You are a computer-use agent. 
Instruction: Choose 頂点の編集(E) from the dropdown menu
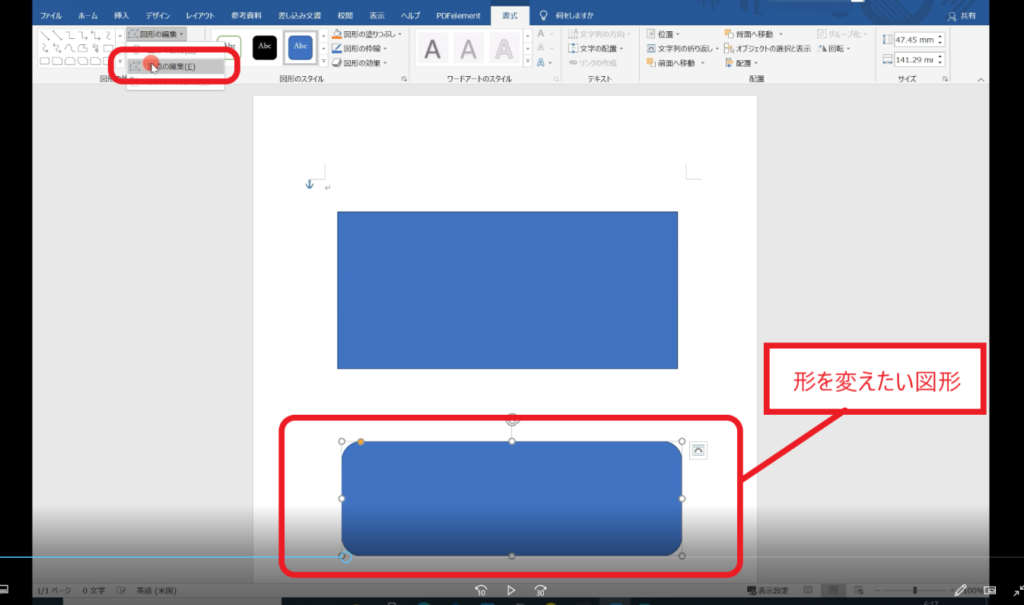(x=172, y=67)
